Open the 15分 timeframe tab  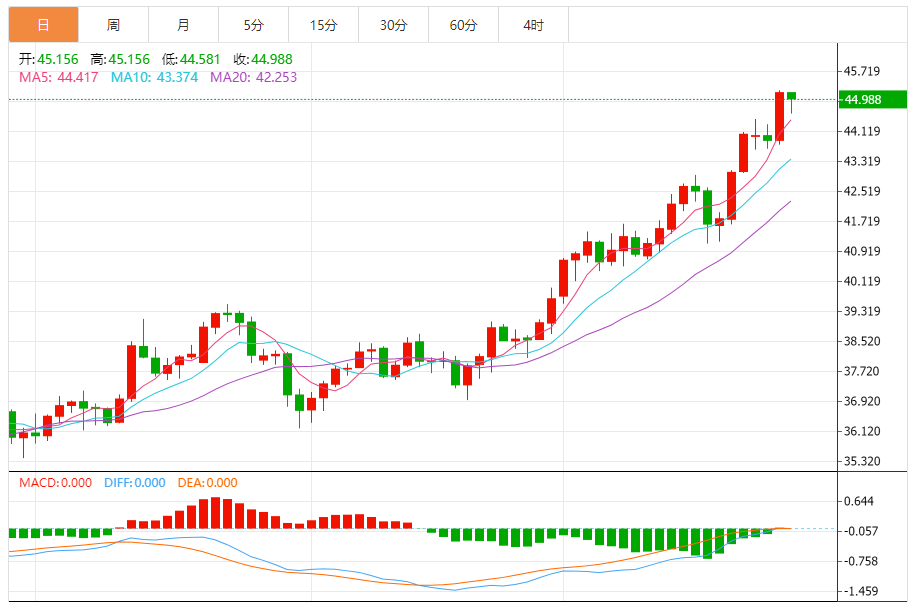[x=323, y=25]
